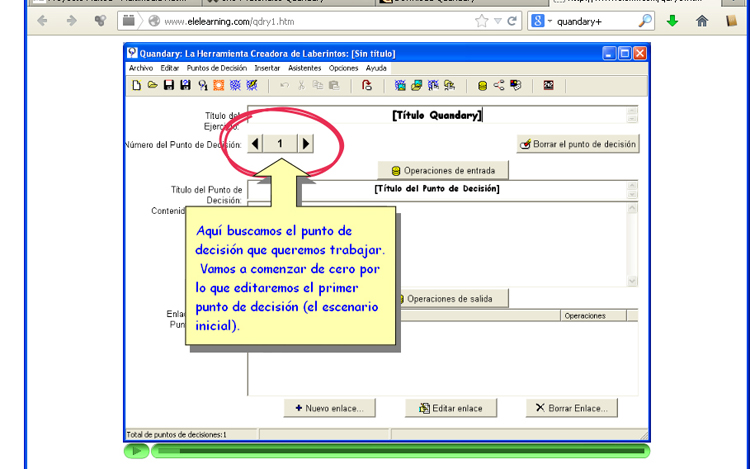
Task: Click the magnifier search icon in Quandary toolbar
Action: click(x=203, y=86)
